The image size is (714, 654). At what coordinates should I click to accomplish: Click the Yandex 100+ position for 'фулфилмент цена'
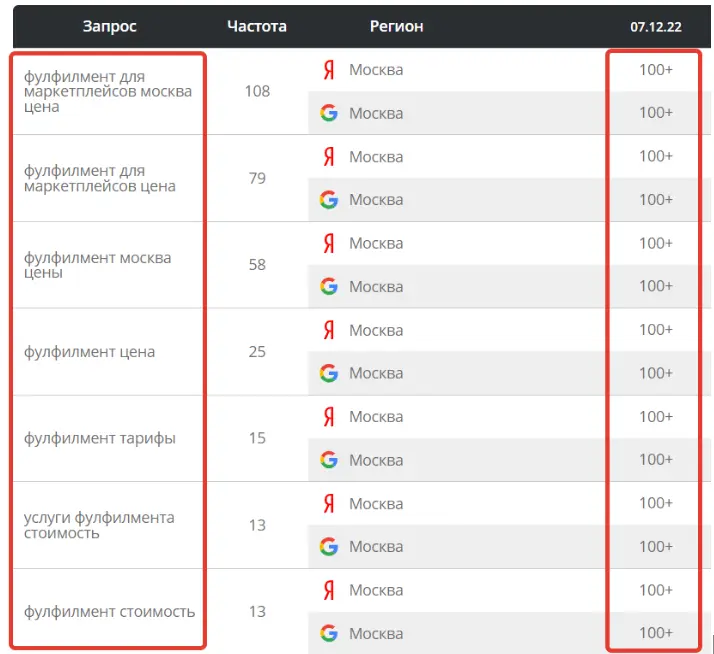pyautogui.click(x=656, y=330)
